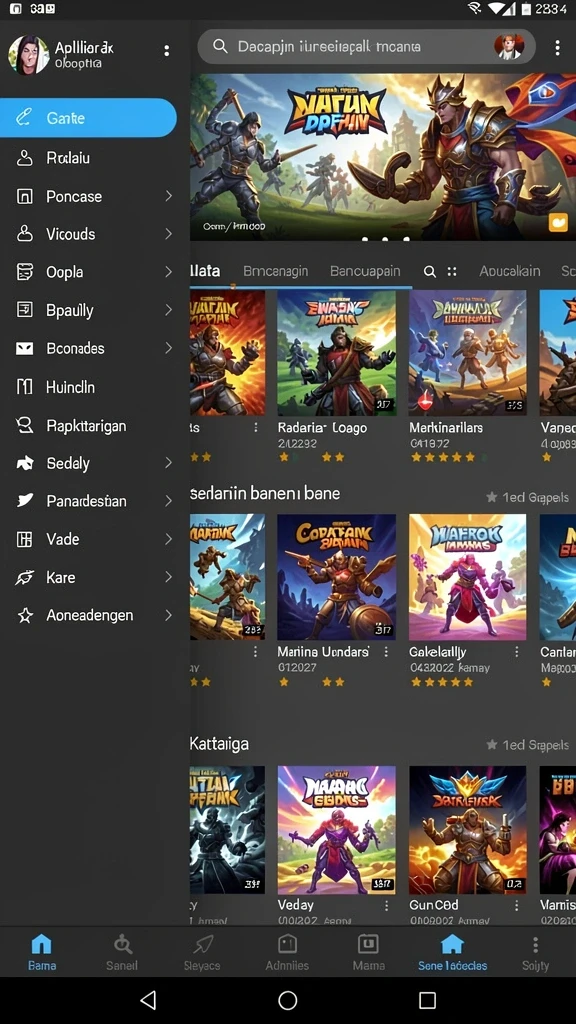This screenshot has width=576, height=1024.
Task: Click the GunCod title text
Action: [434, 905]
